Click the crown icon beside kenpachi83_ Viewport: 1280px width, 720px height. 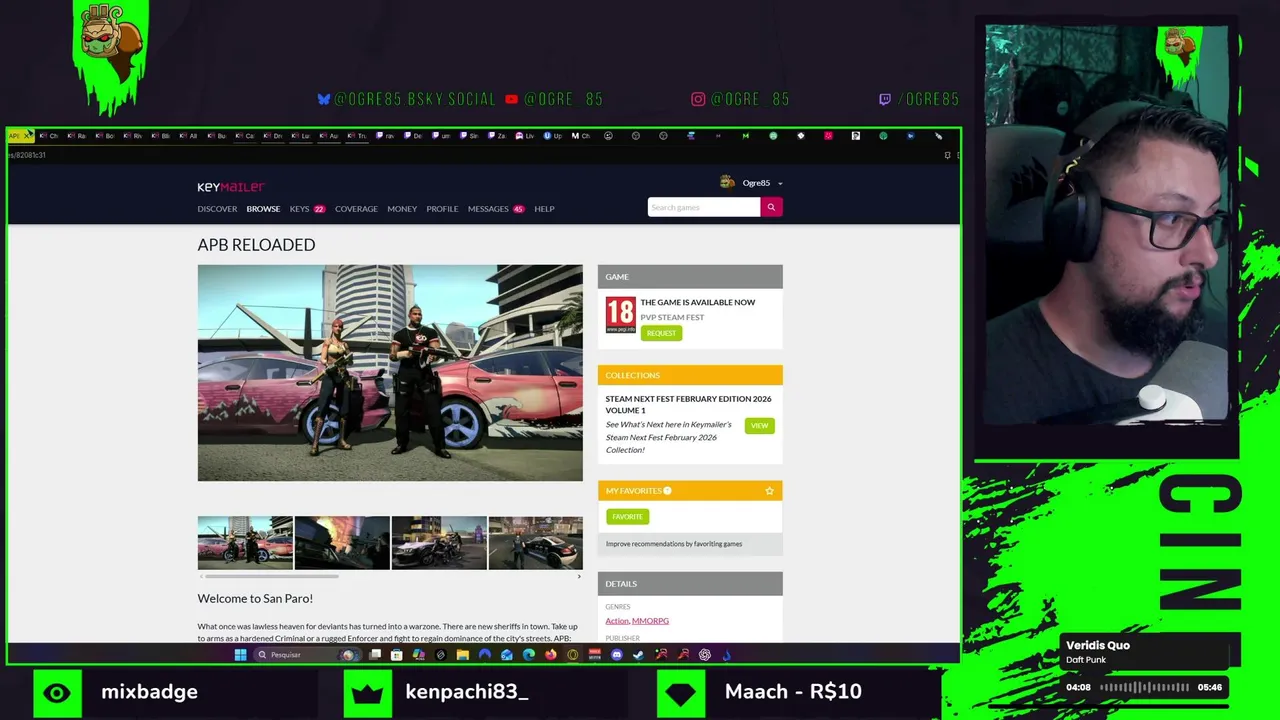[368, 693]
